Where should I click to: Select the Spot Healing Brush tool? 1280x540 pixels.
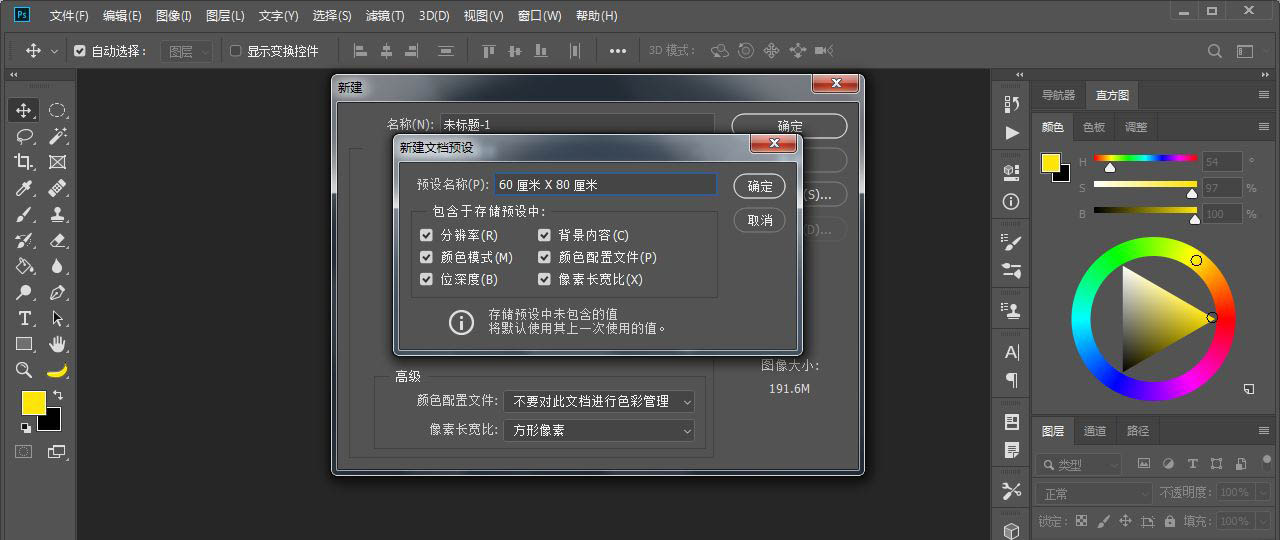(x=58, y=188)
